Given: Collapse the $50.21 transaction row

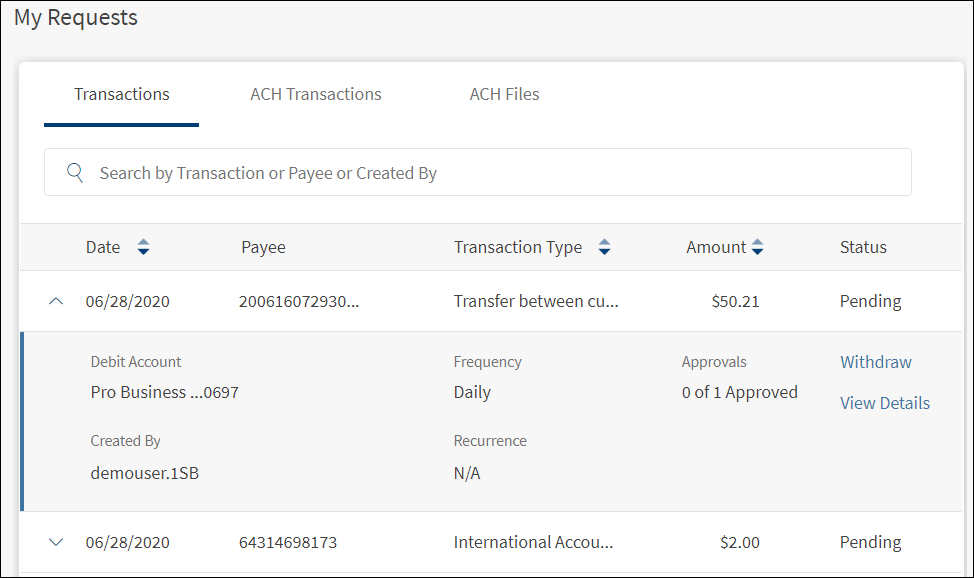Looking at the screenshot, I should coord(56,301).
